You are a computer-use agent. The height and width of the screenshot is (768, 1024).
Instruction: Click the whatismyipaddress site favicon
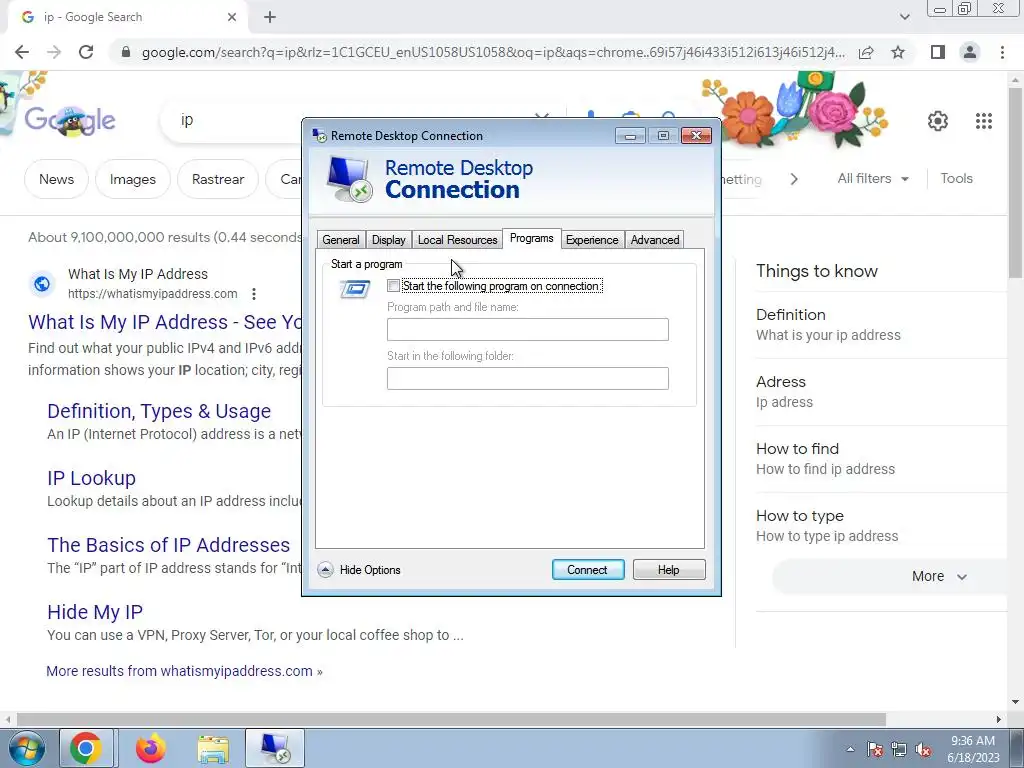(x=42, y=284)
